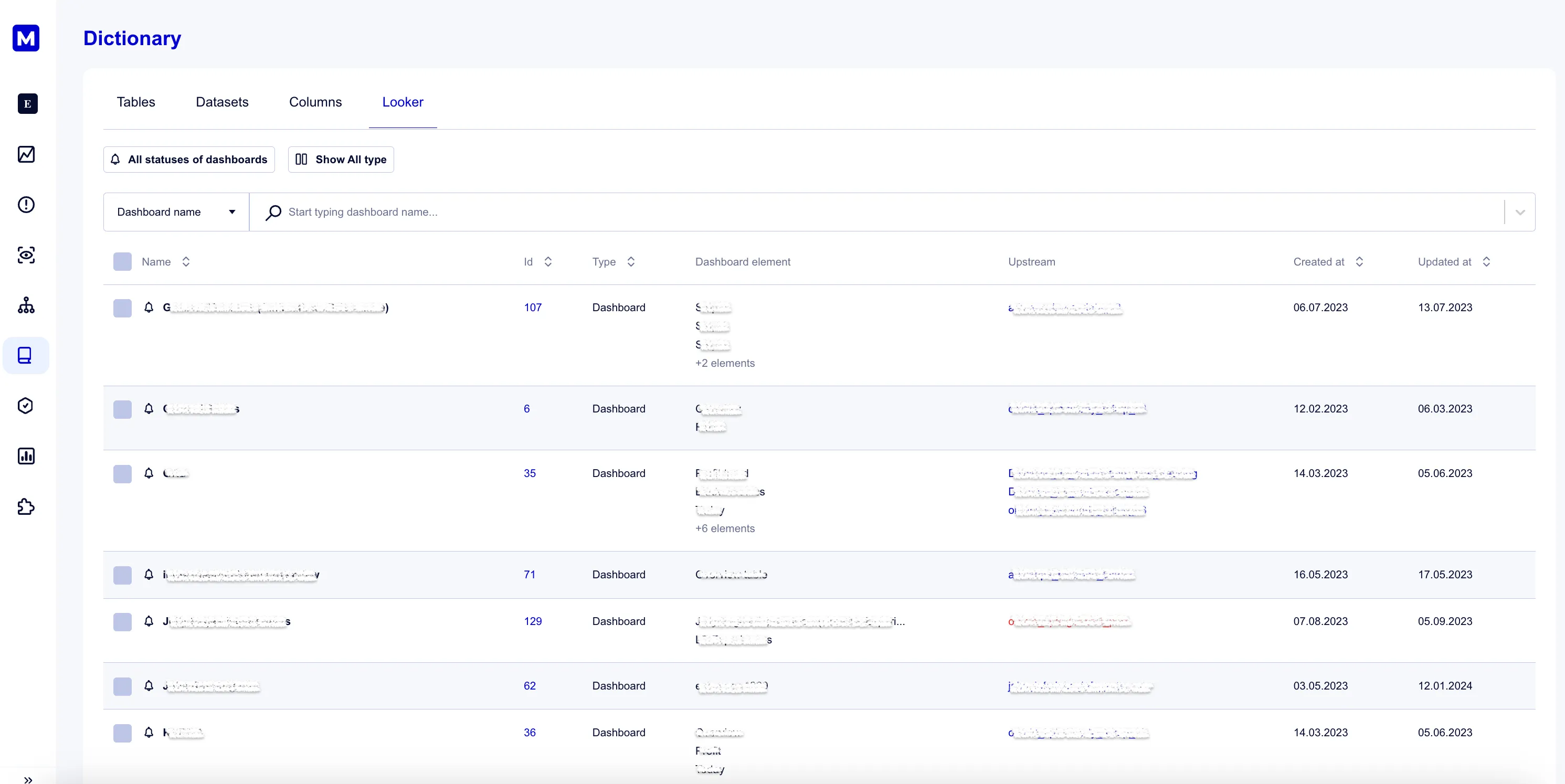Click the All statuses of dashboards filter

click(x=188, y=159)
